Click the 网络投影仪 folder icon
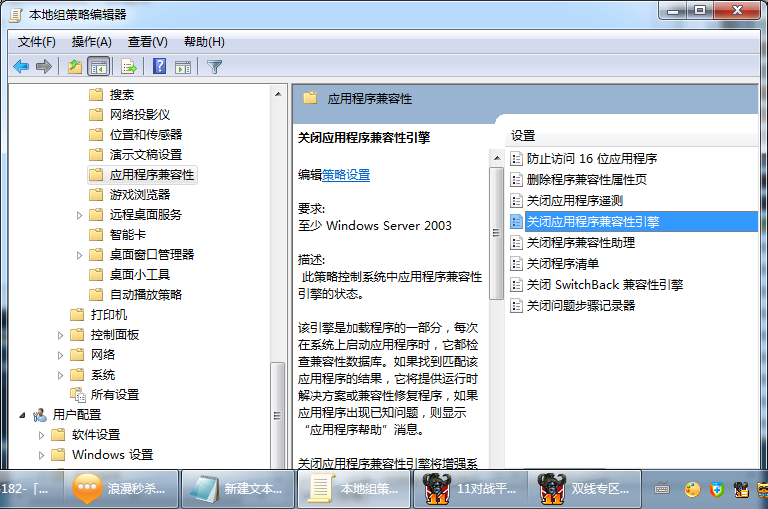The image size is (768, 509). pyautogui.click(x=96, y=114)
